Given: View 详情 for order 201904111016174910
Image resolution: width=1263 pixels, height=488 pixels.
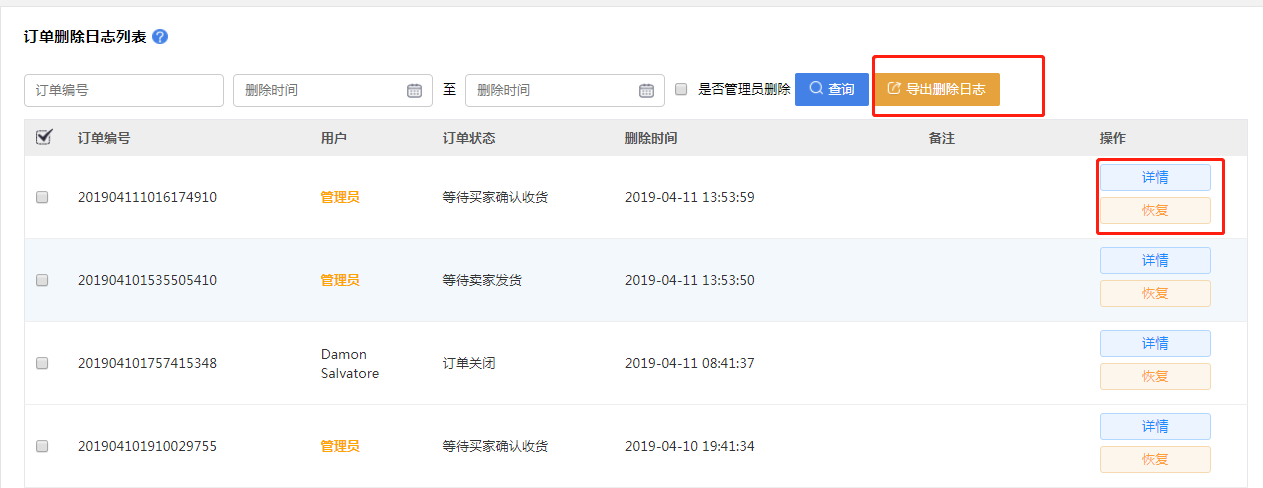Looking at the screenshot, I should [1155, 178].
